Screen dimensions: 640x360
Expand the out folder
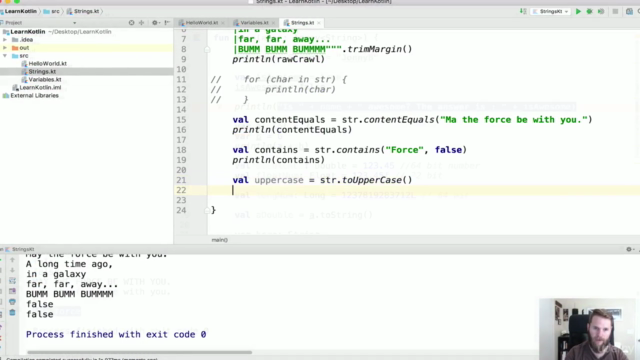(x=5, y=48)
